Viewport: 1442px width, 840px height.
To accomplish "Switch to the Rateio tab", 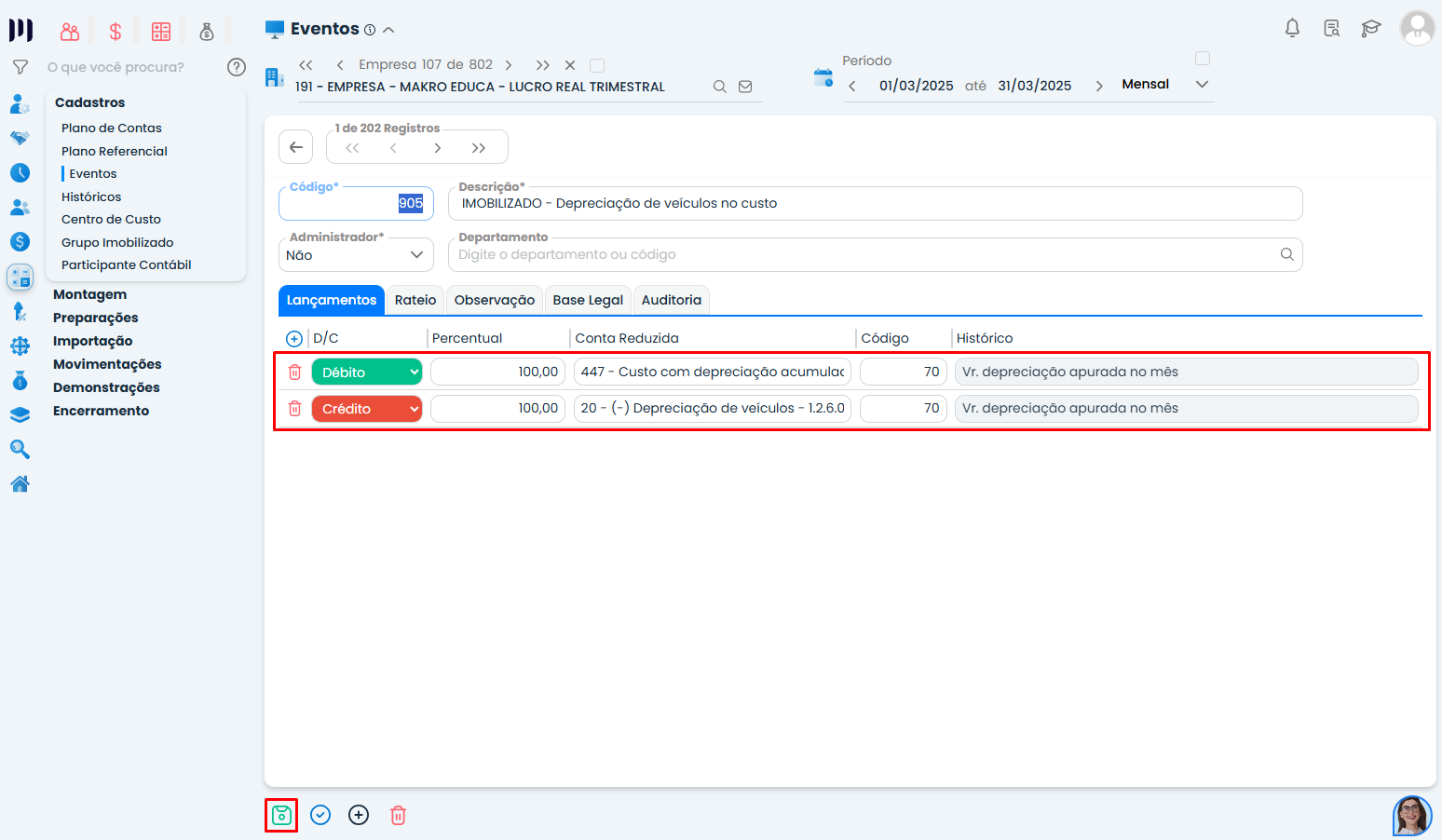I will 415,300.
